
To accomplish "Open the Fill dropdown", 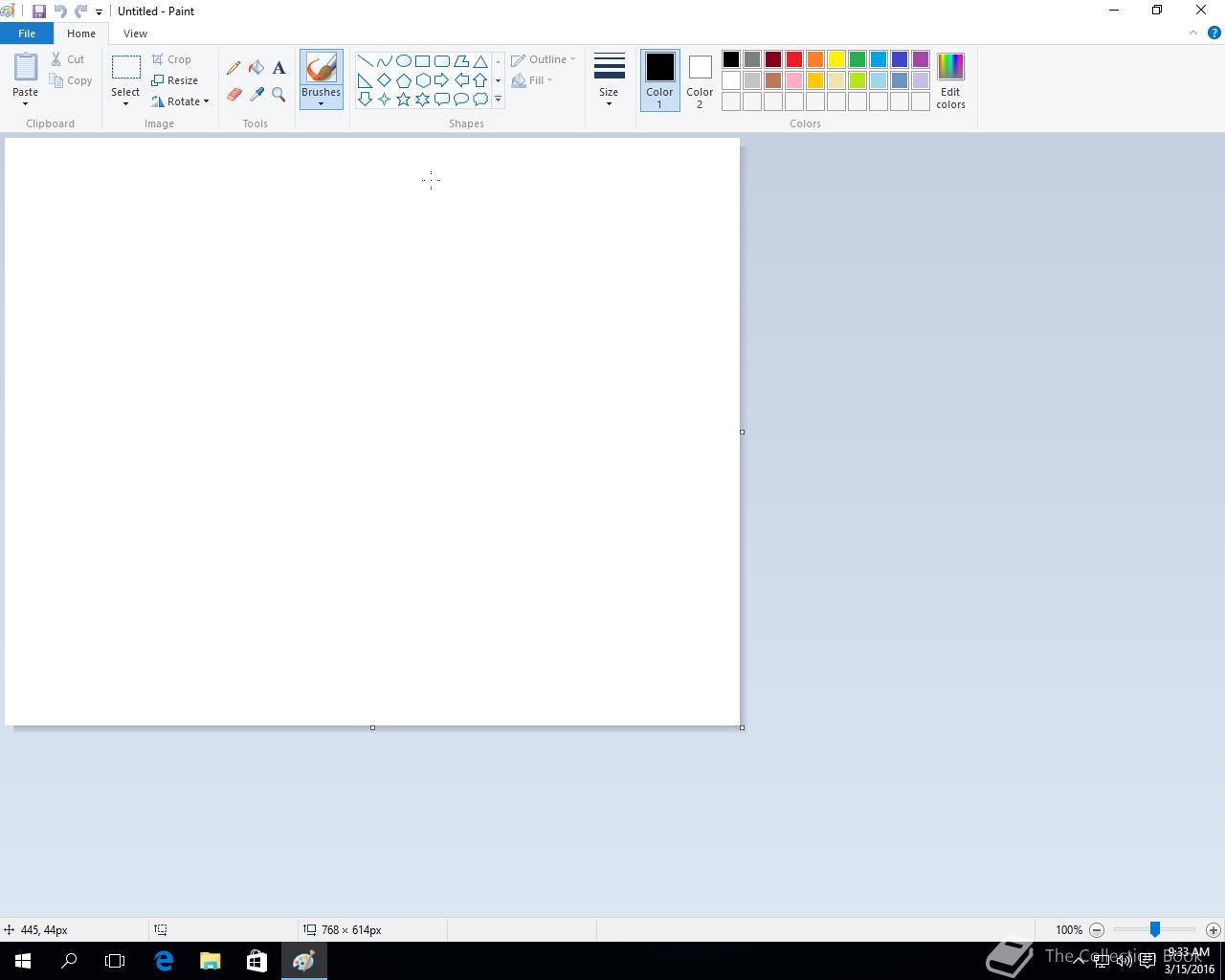I will 532,80.
